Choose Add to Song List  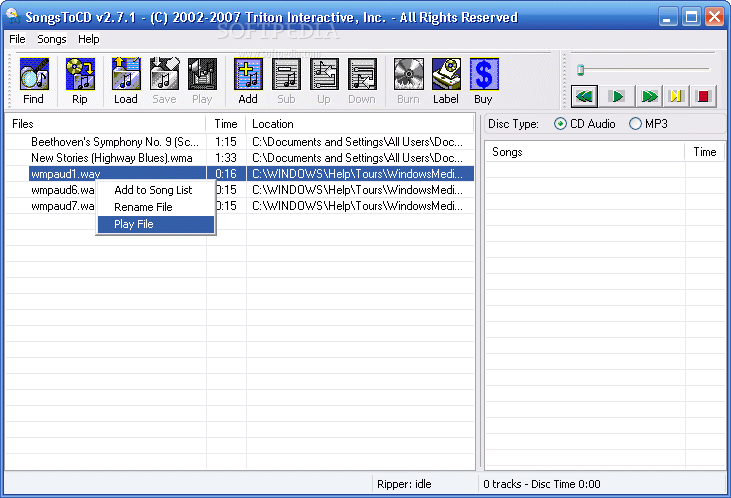(x=156, y=190)
